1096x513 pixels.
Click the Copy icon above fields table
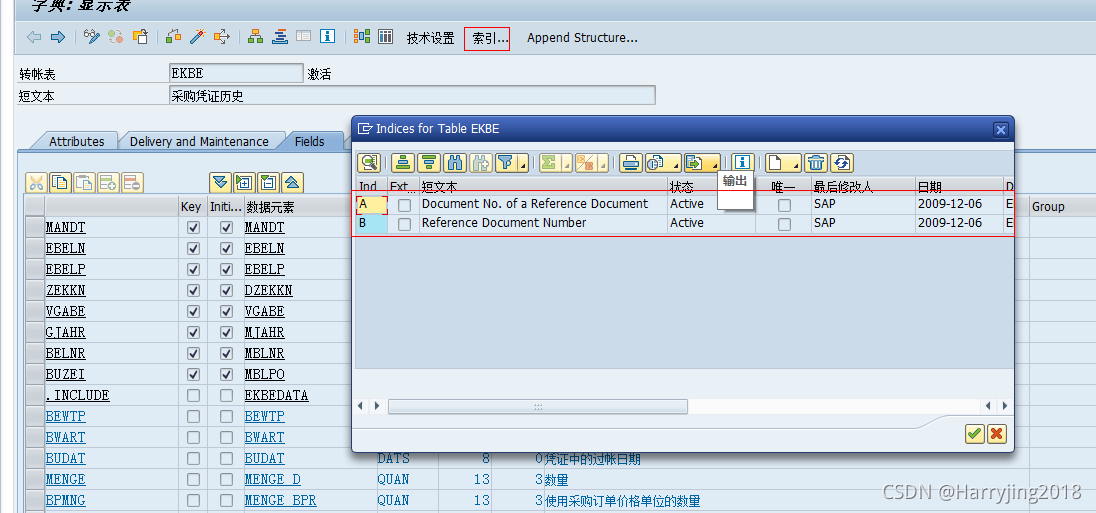(60, 183)
